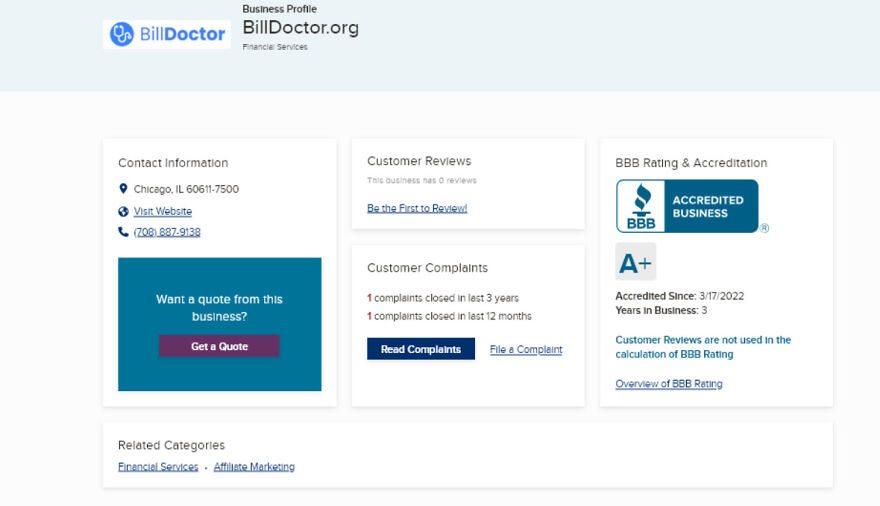
Task: Click BBB Rating & Accreditation heading
Action: [x=691, y=163]
